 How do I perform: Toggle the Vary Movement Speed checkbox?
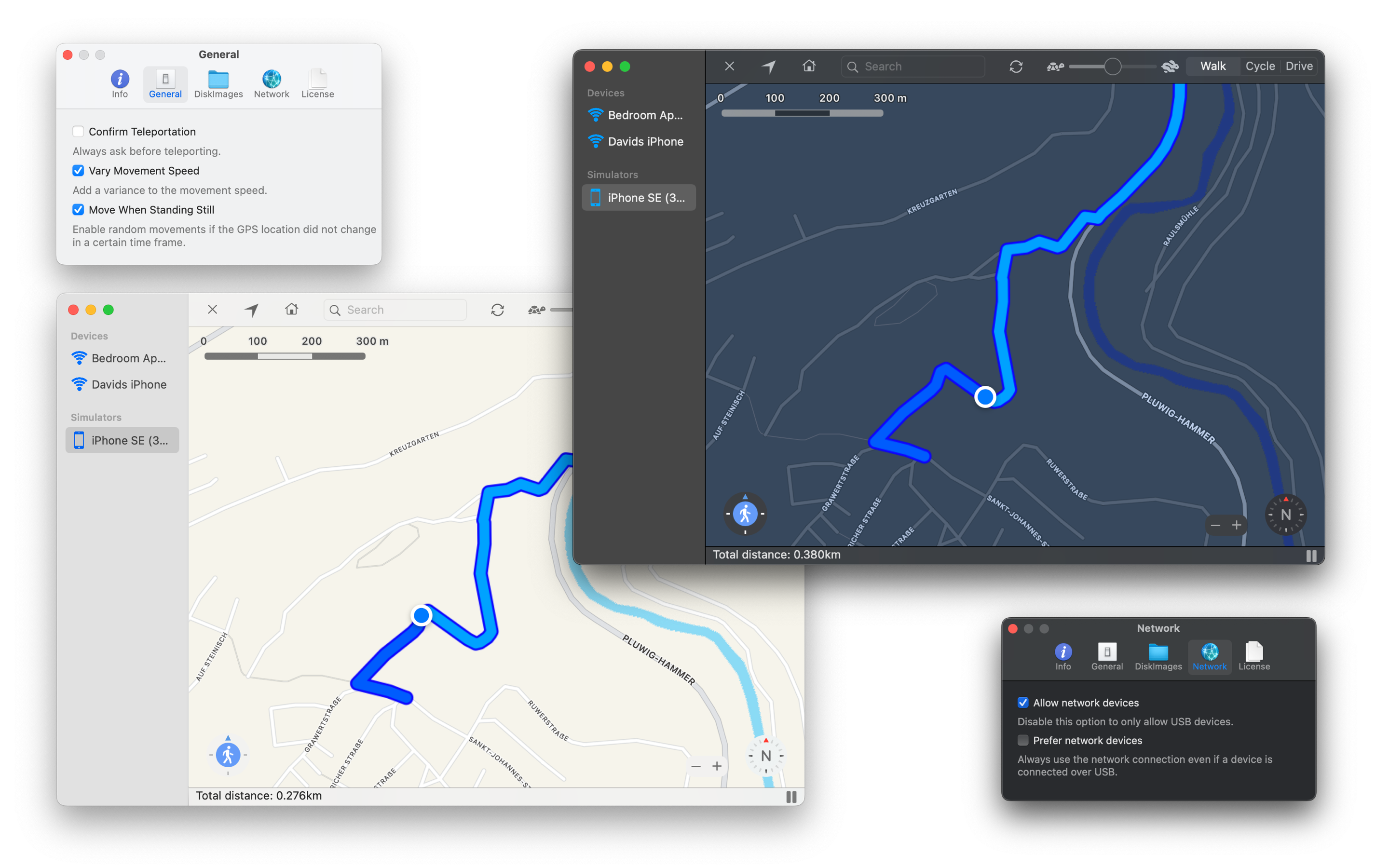[x=77, y=170]
